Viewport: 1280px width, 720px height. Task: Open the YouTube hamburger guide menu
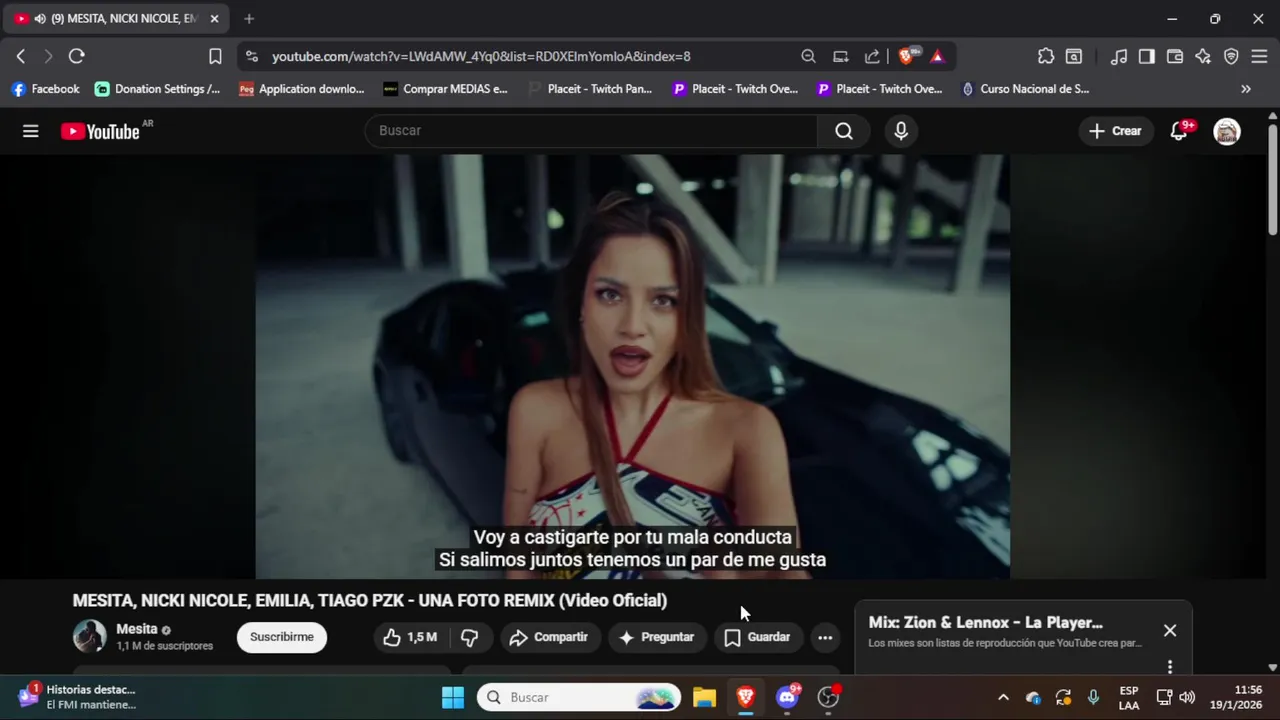tap(31, 131)
